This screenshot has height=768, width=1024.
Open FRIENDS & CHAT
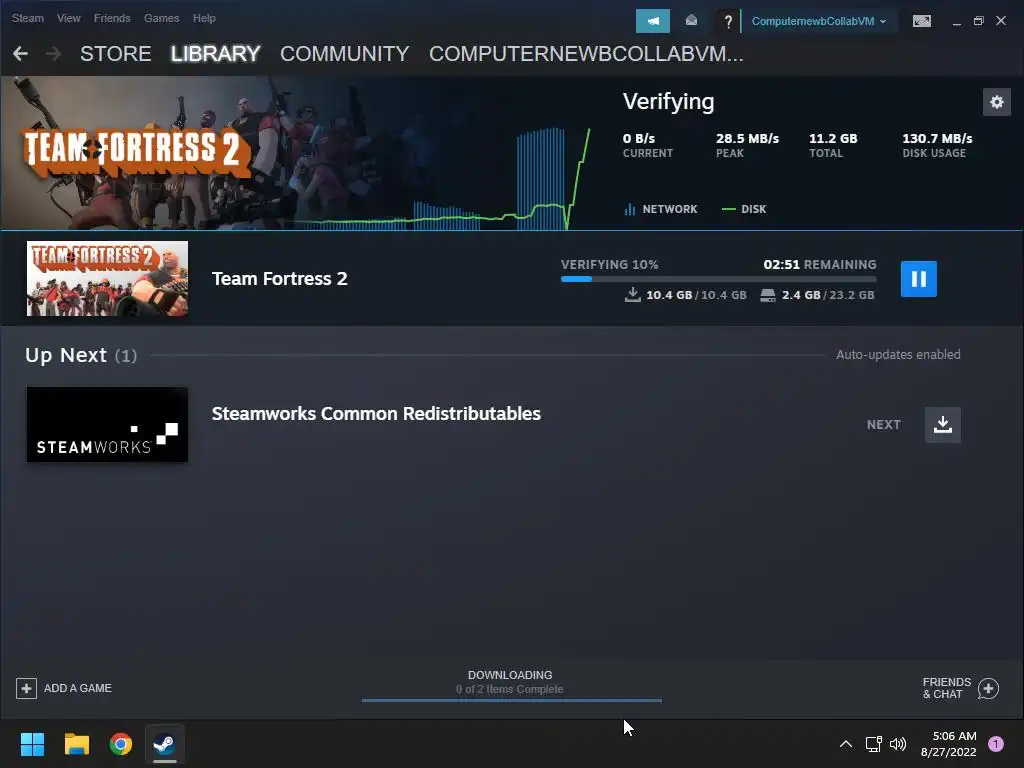960,688
